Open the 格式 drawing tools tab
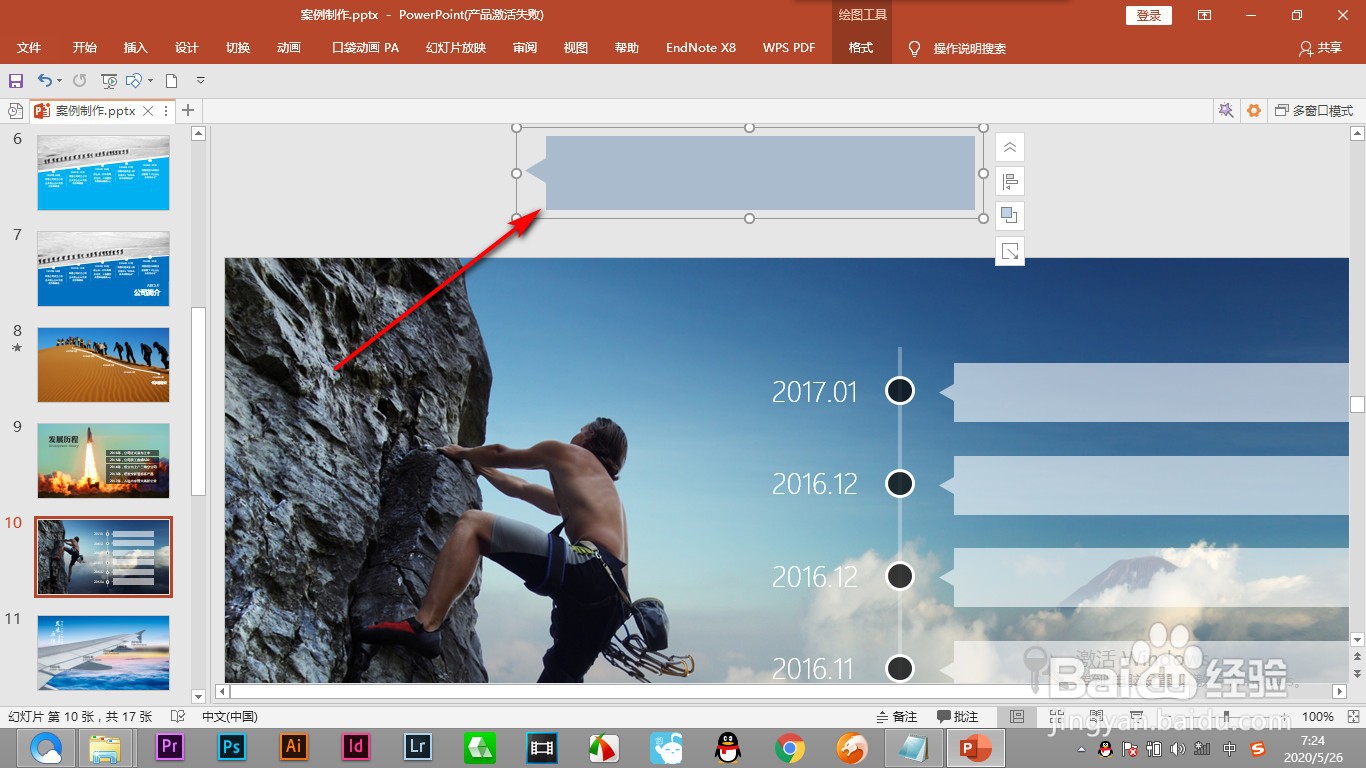The height and width of the screenshot is (768, 1366). click(x=861, y=48)
